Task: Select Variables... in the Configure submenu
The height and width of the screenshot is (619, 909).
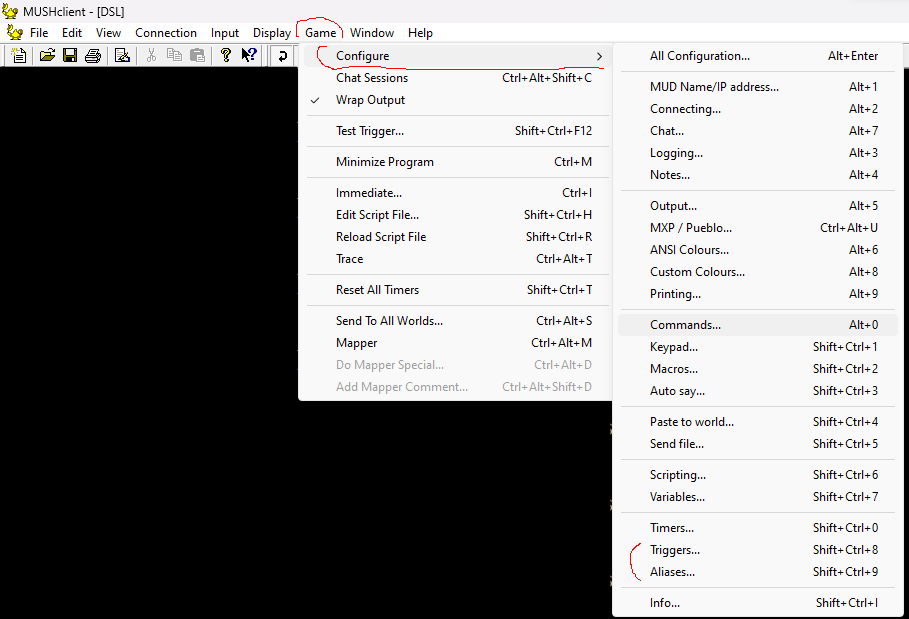Action: pyautogui.click(x=758, y=497)
